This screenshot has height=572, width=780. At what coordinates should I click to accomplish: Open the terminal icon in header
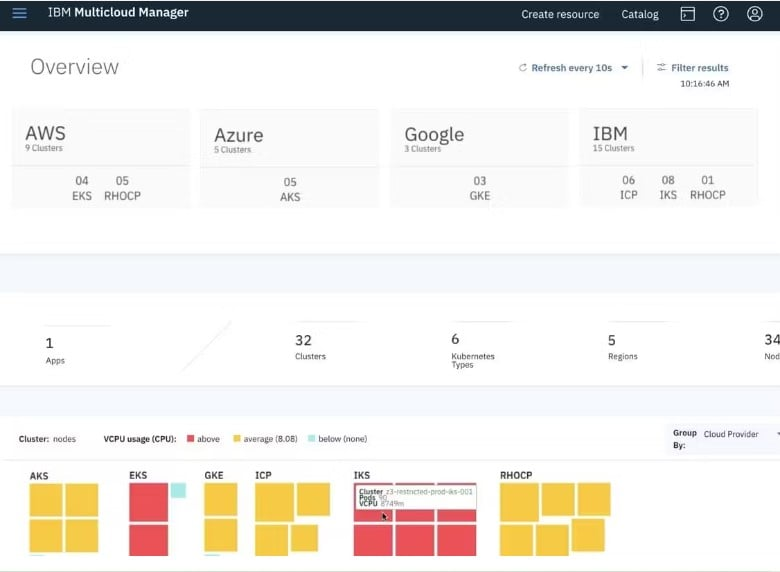687,14
